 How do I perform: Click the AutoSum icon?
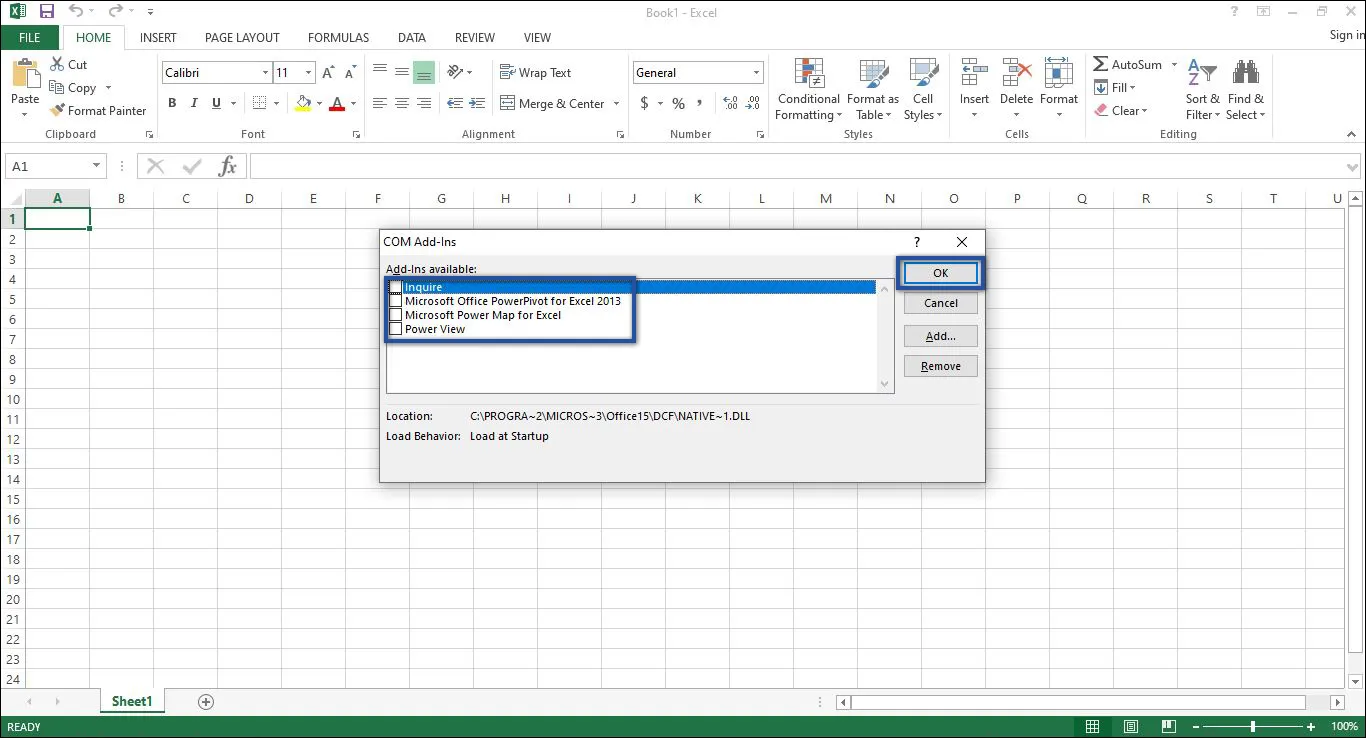pyautogui.click(x=1100, y=64)
